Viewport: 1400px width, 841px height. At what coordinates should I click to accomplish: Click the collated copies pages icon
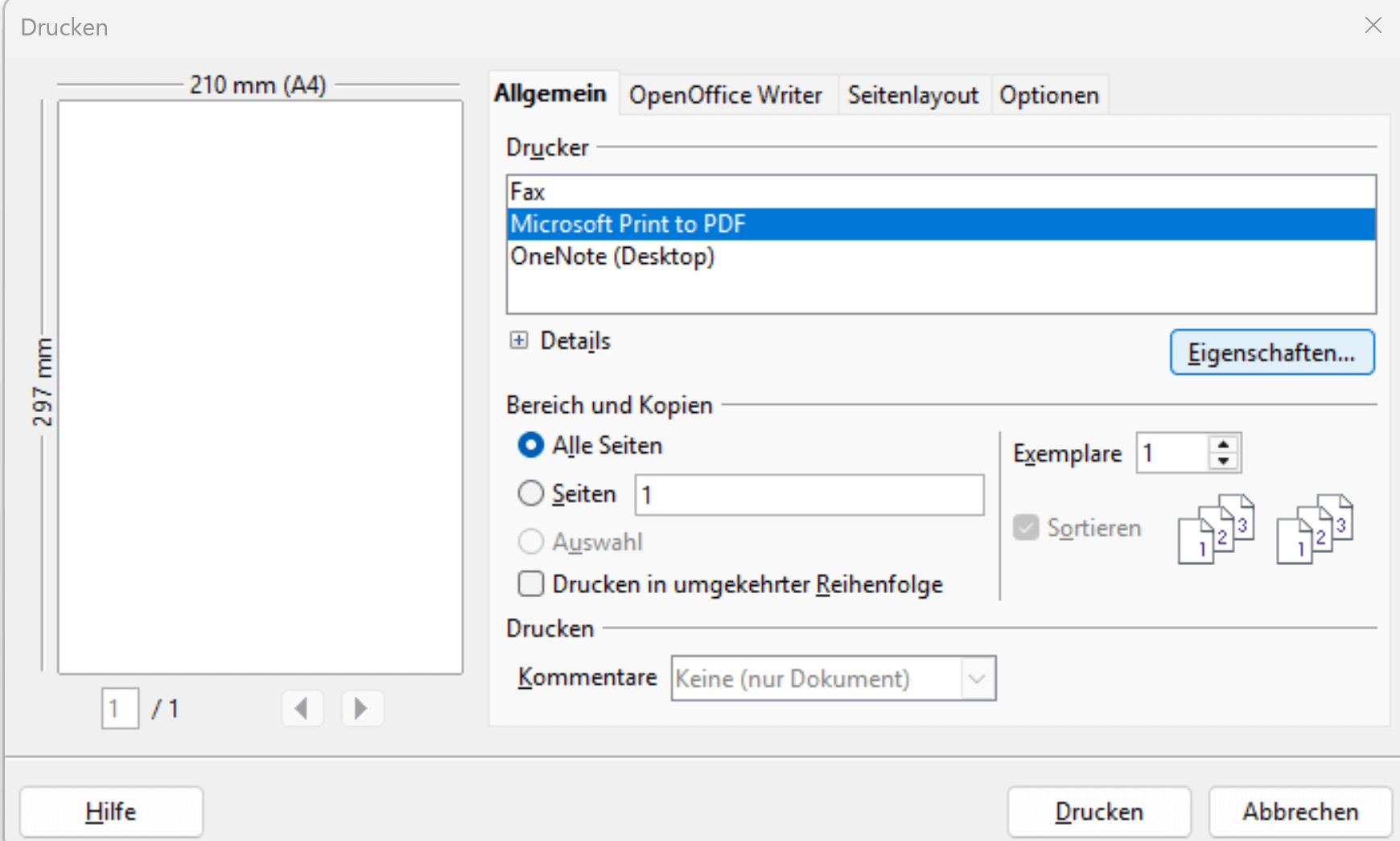click(1216, 529)
